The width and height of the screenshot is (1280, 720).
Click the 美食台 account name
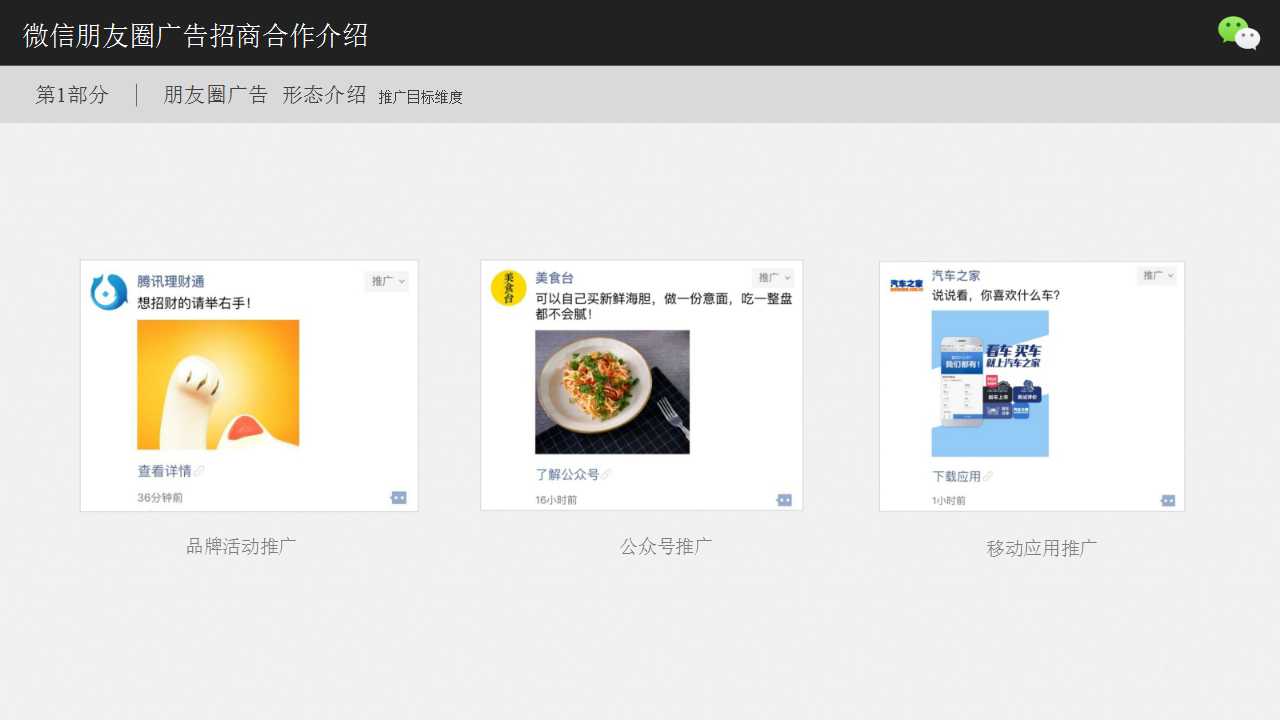click(554, 277)
